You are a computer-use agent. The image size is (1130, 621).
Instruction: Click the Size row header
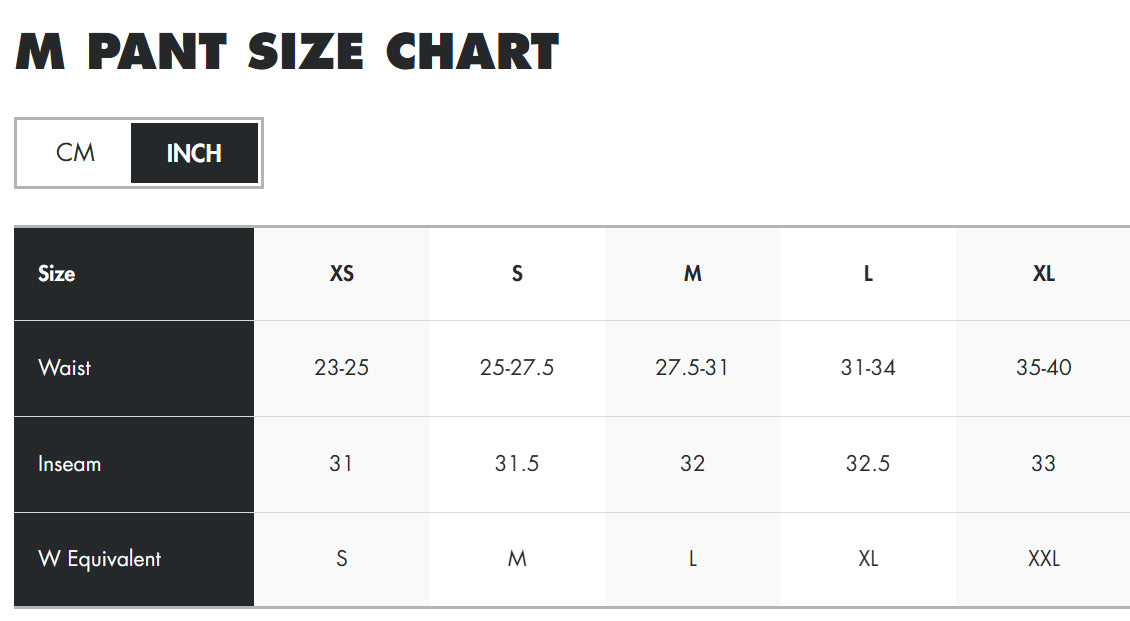57,274
